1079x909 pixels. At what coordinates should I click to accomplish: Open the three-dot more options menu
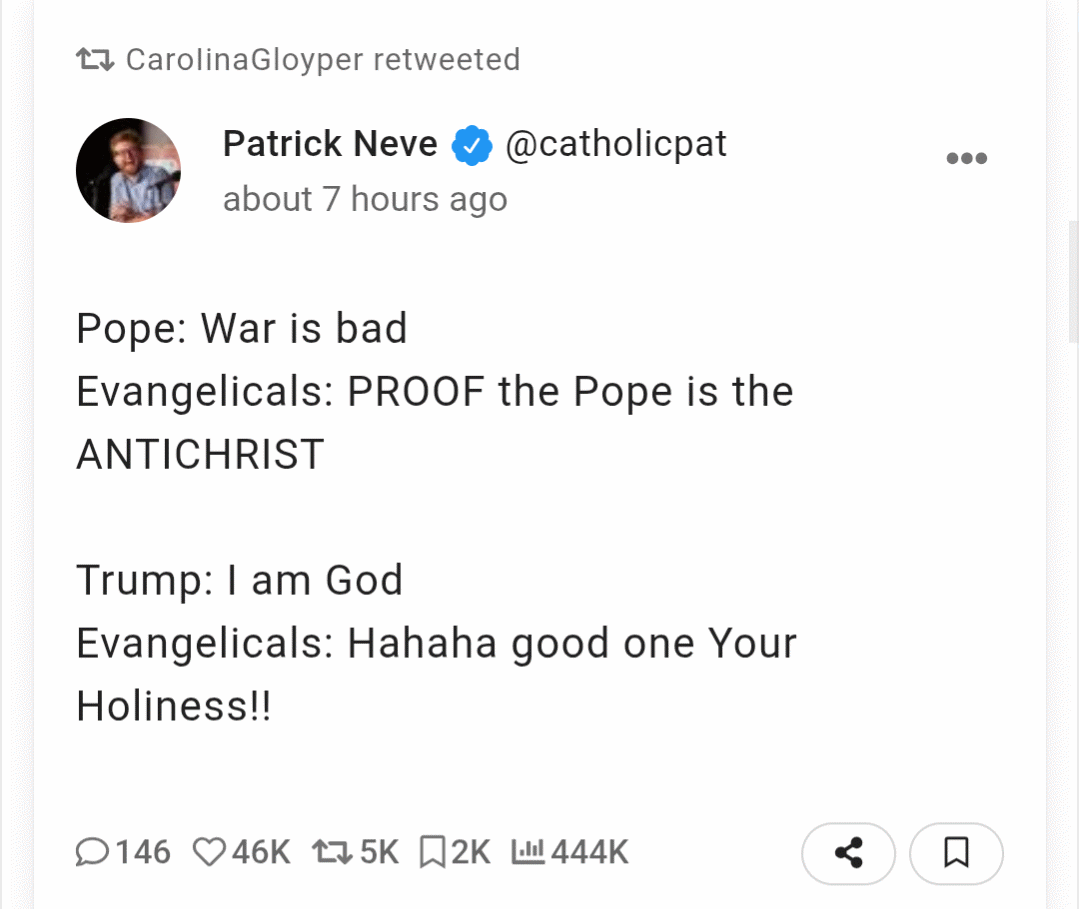pos(967,158)
